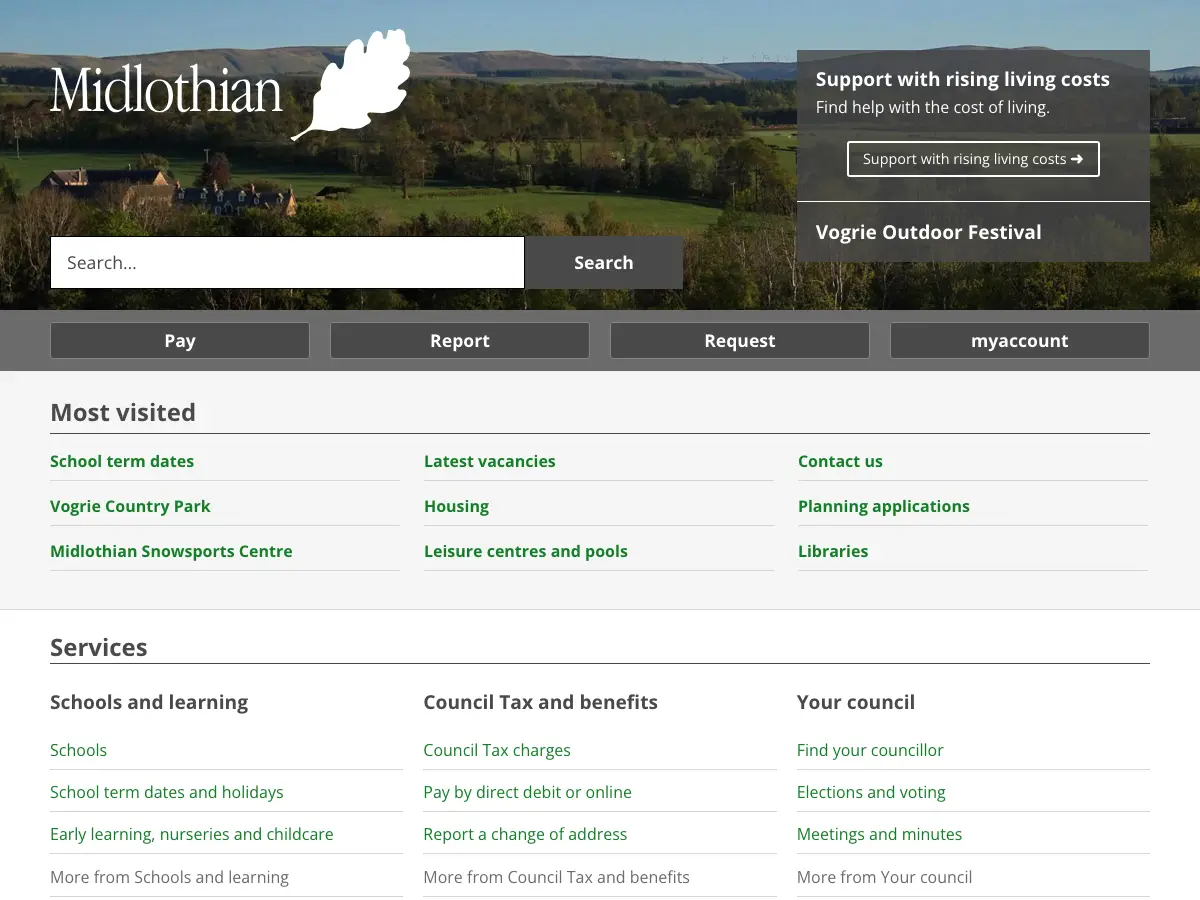Click the 'Support with rising living costs' arrow button
The width and height of the screenshot is (1200, 900).
coord(973,159)
